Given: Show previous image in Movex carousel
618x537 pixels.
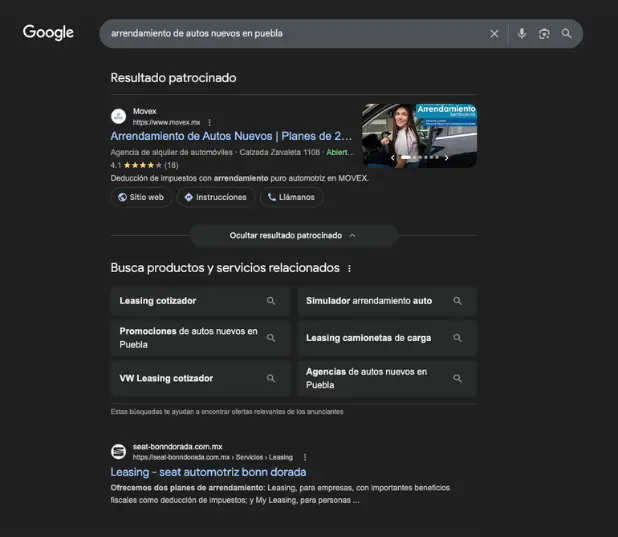Looking at the screenshot, I should 393,158.
